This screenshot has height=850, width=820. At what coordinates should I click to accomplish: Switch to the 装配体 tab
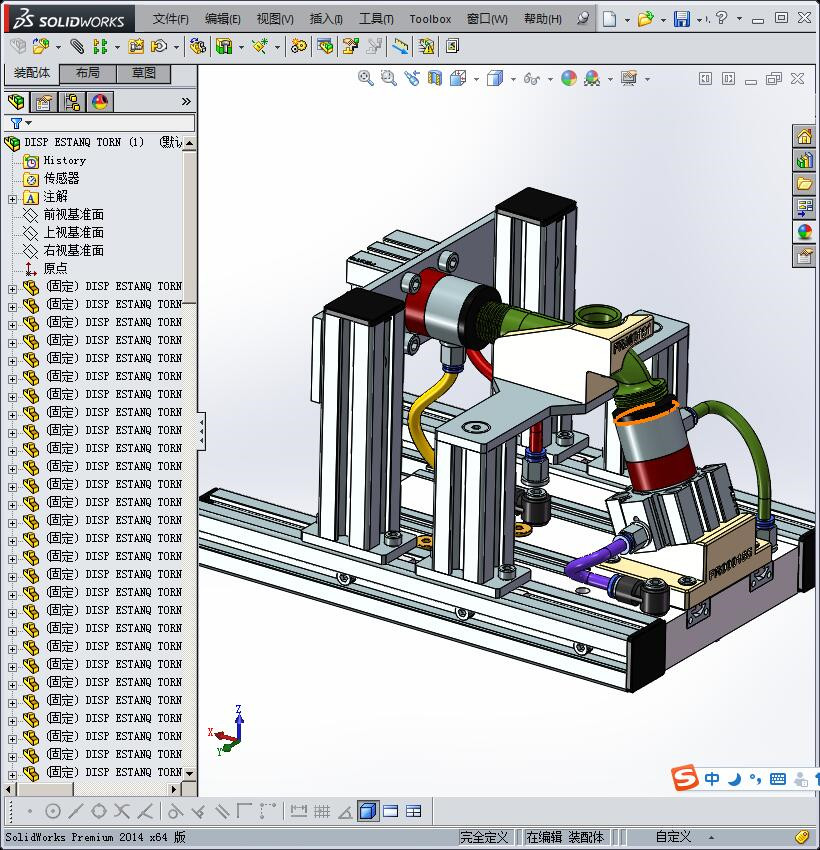coord(31,73)
